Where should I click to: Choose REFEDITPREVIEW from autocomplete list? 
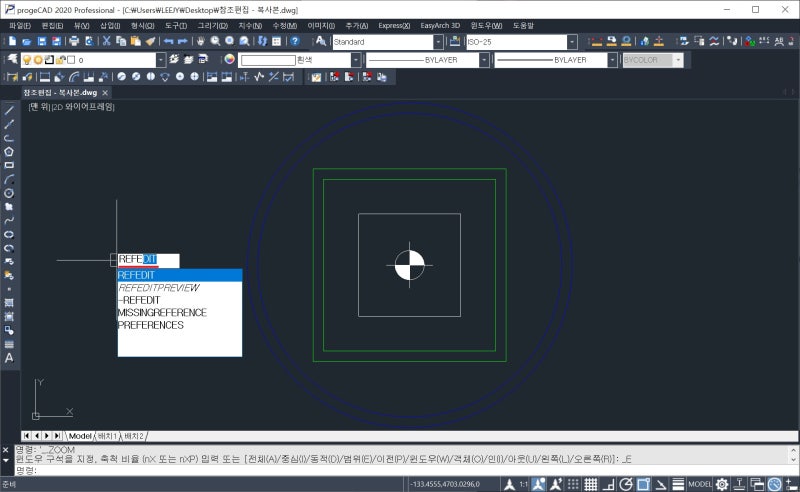click(x=180, y=288)
